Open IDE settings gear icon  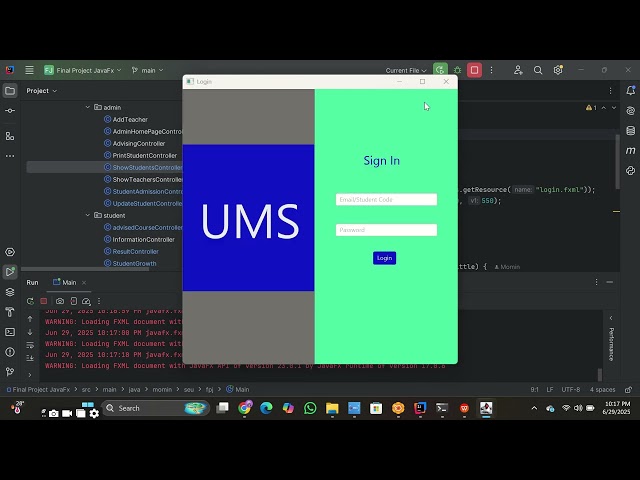[558, 70]
